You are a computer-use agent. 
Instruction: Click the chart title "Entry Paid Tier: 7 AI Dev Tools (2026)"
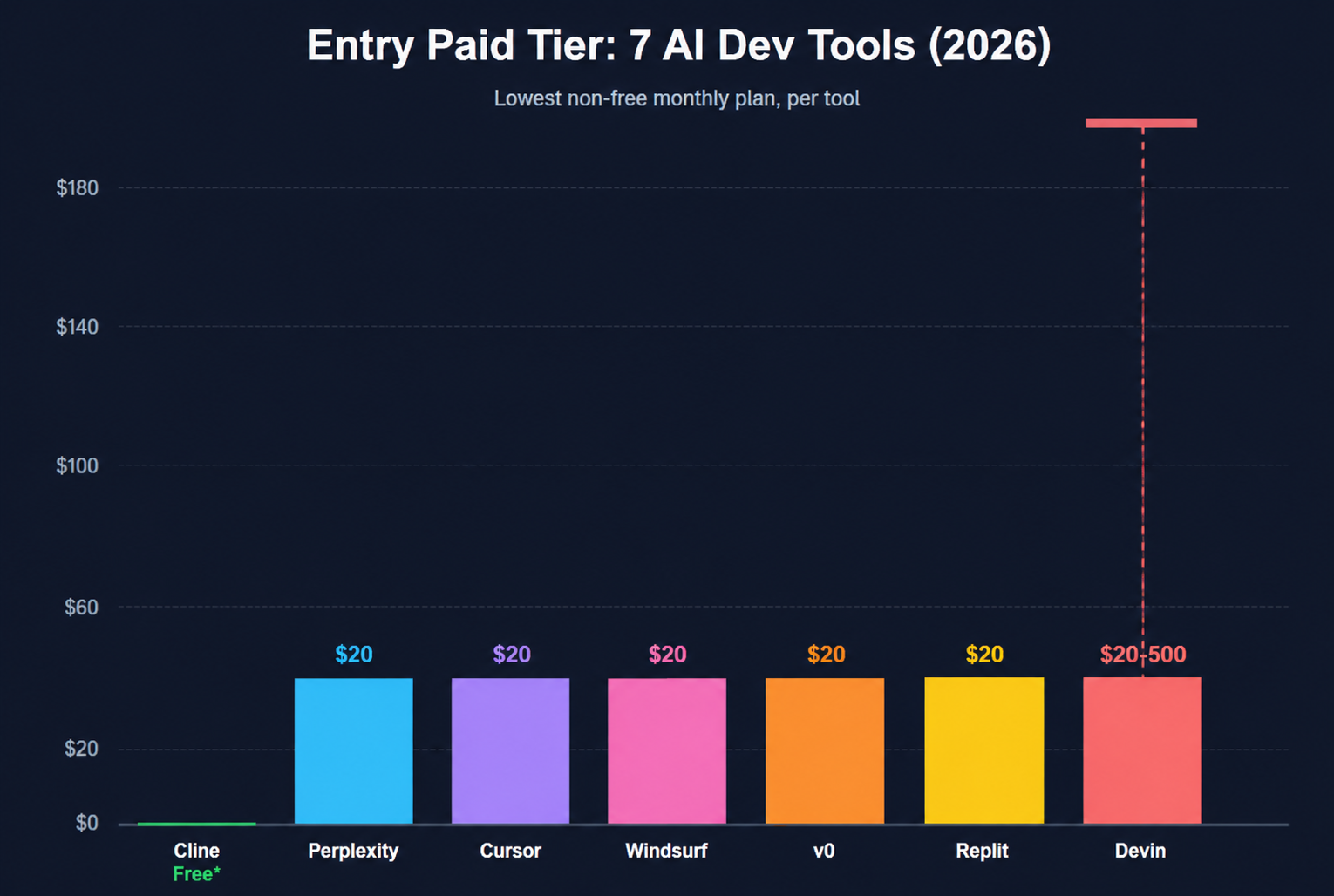click(x=678, y=45)
